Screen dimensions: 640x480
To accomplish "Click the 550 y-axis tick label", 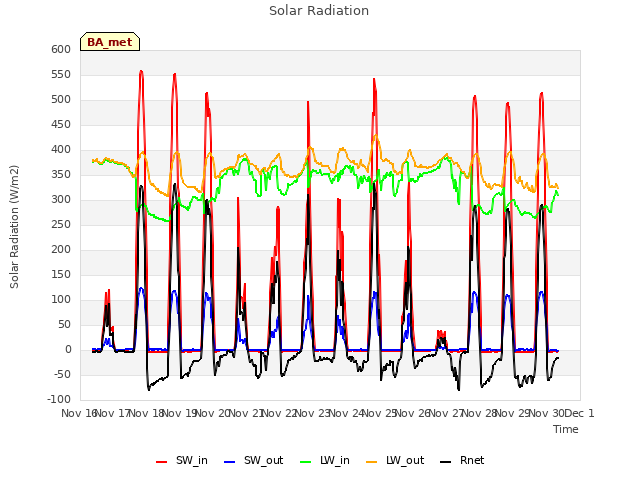I will [61, 74].
